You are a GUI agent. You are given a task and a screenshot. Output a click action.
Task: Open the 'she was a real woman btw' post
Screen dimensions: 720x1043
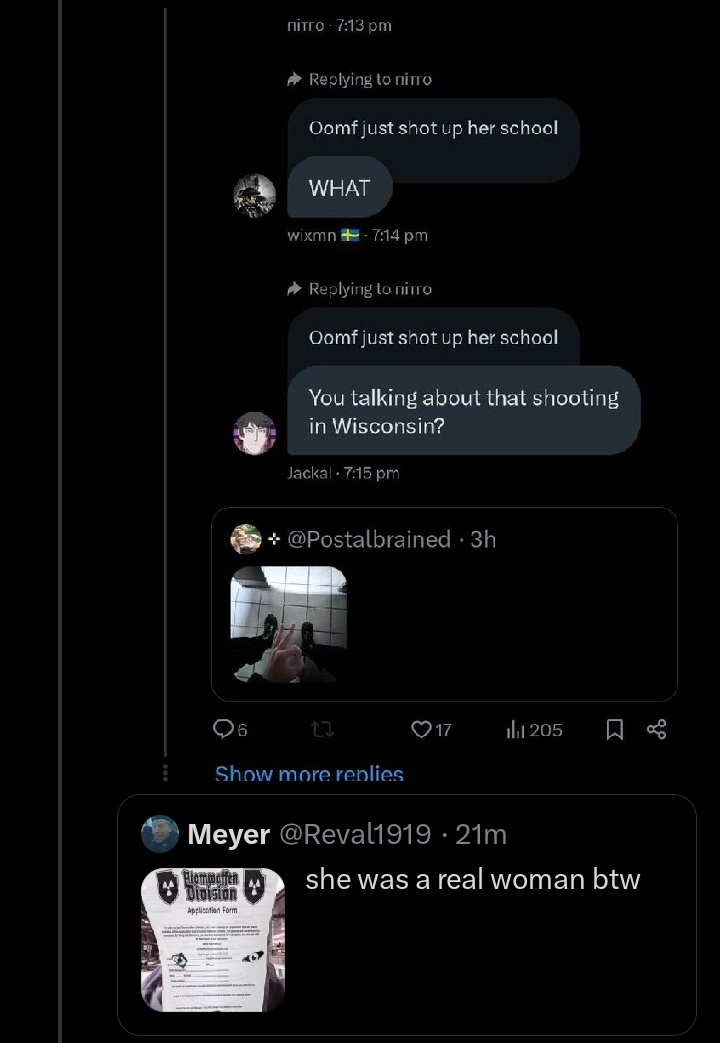pyautogui.click(x=472, y=879)
